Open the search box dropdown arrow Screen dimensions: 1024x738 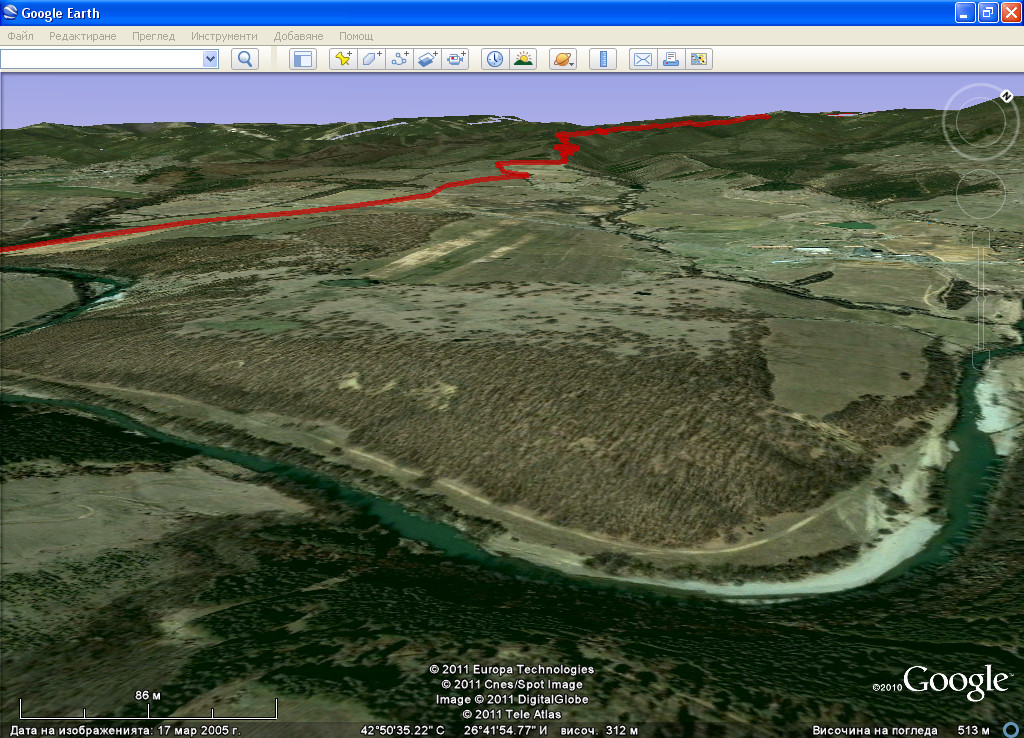coord(210,59)
